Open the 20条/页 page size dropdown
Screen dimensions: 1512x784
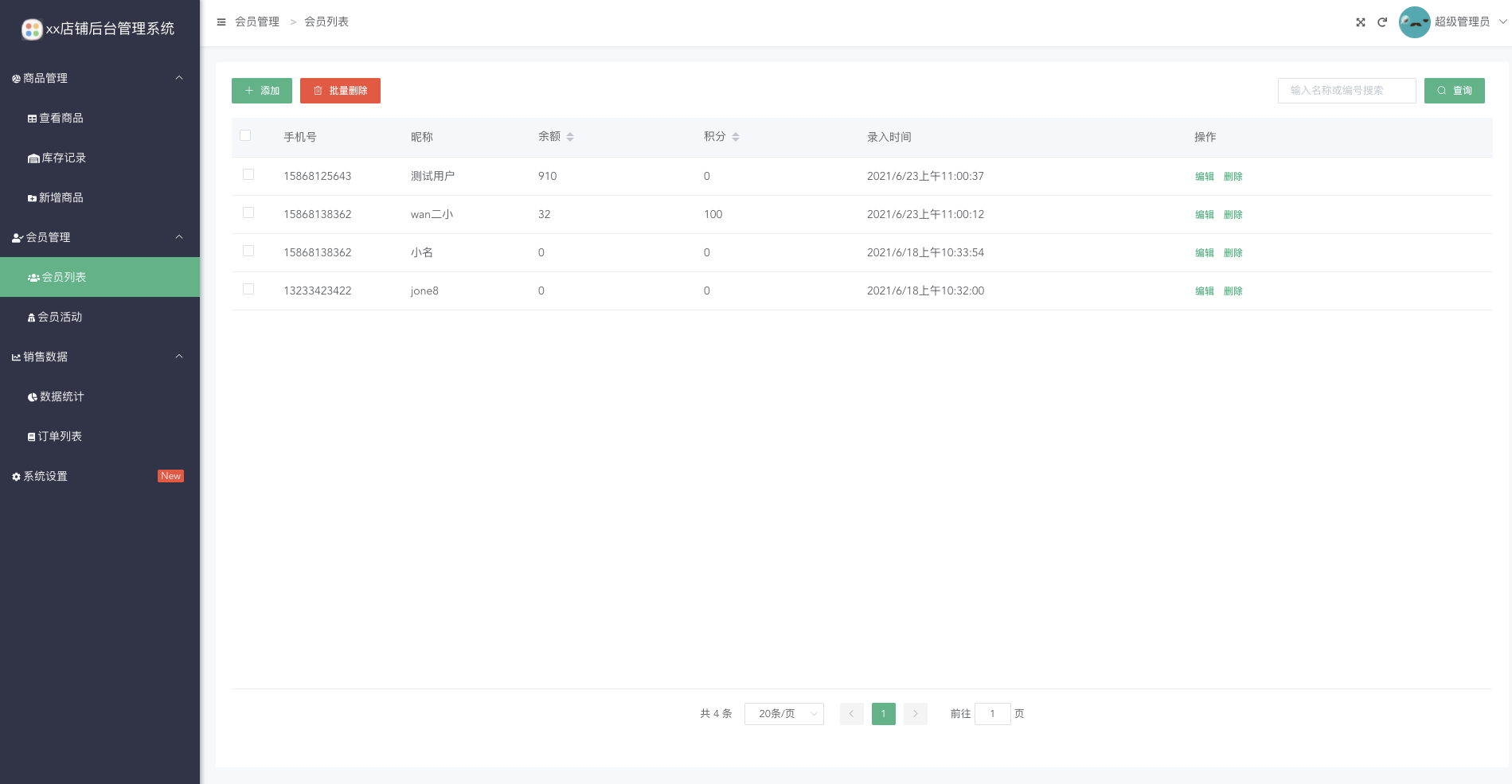783,714
